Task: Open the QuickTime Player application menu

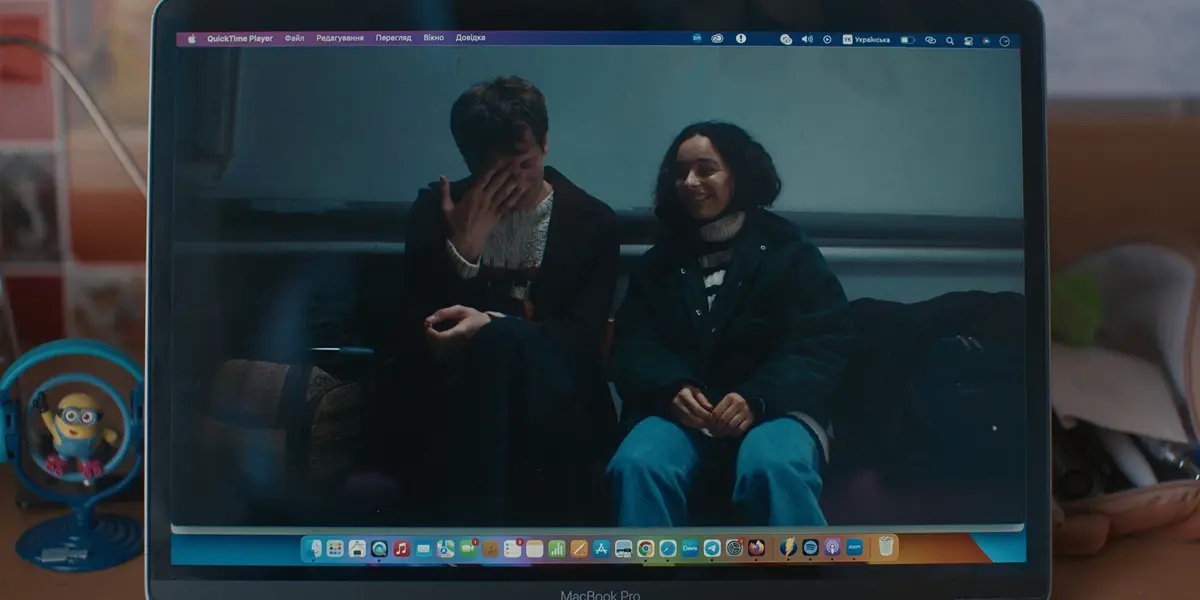Action: tap(239, 38)
